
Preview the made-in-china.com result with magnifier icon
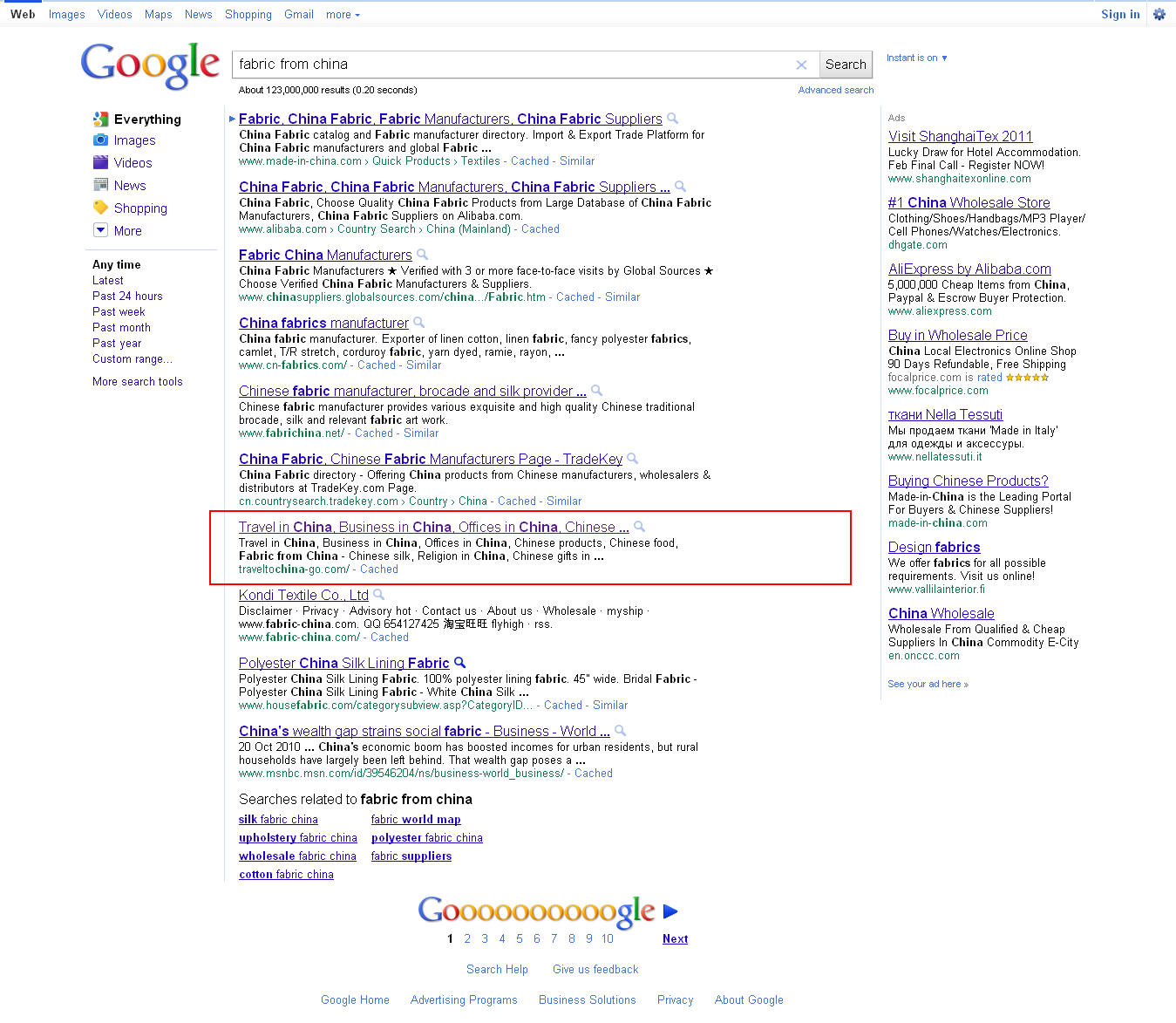[672, 119]
